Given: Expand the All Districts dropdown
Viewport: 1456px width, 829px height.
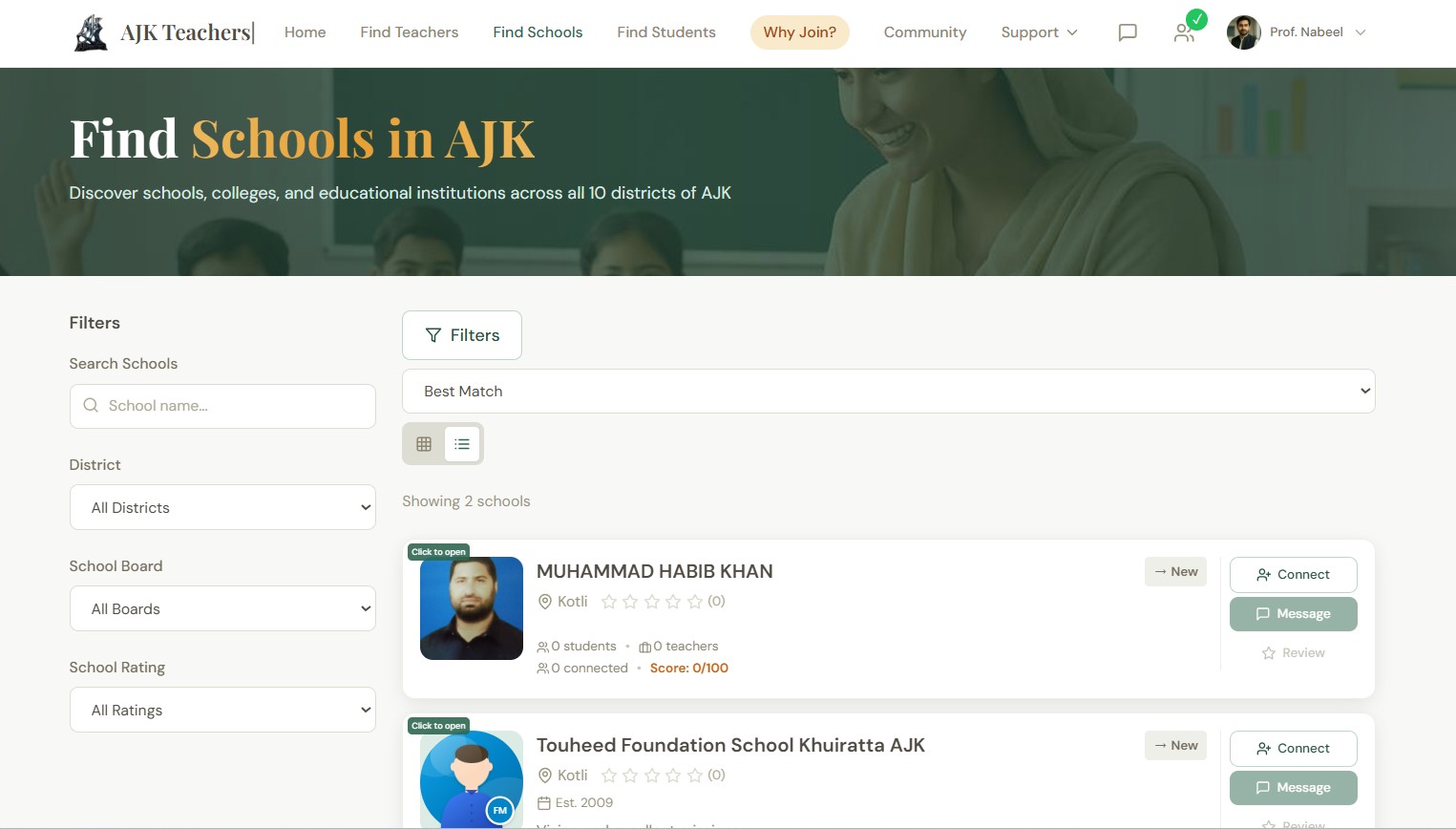Looking at the screenshot, I should pyautogui.click(x=222, y=507).
